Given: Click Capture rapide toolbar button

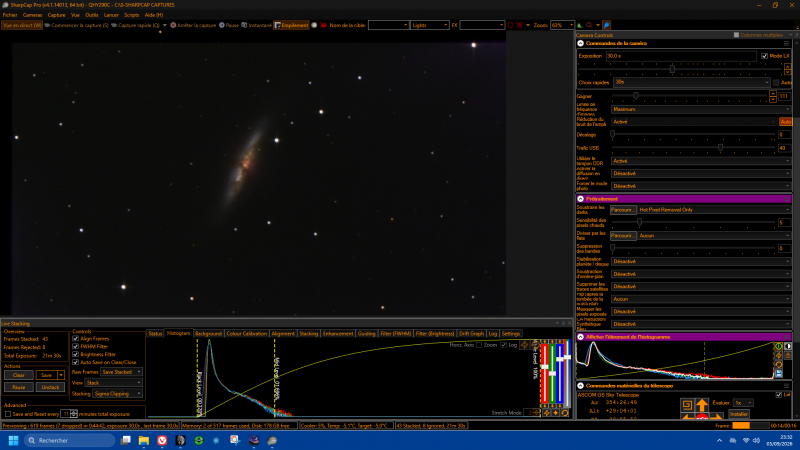Looking at the screenshot, I should pyautogui.click(x=136, y=25).
